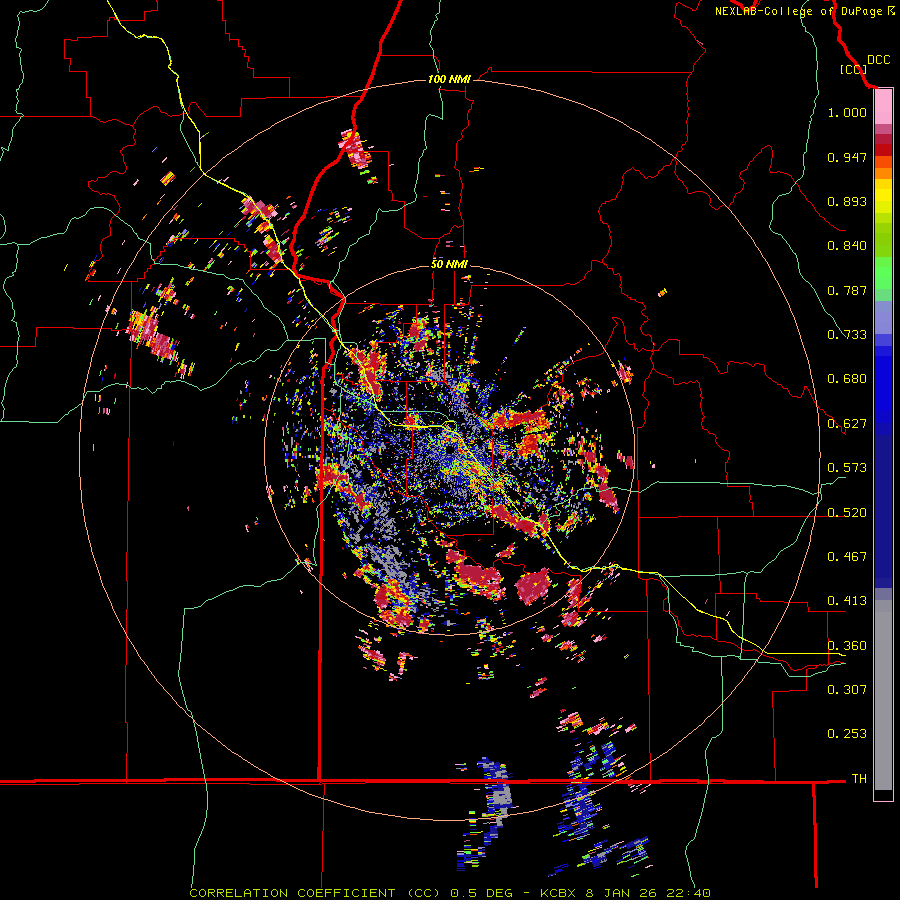Viewport: 900px width, 900px height.
Task: Select the 0.360 legend value
Action: click(x=847, y=646)
